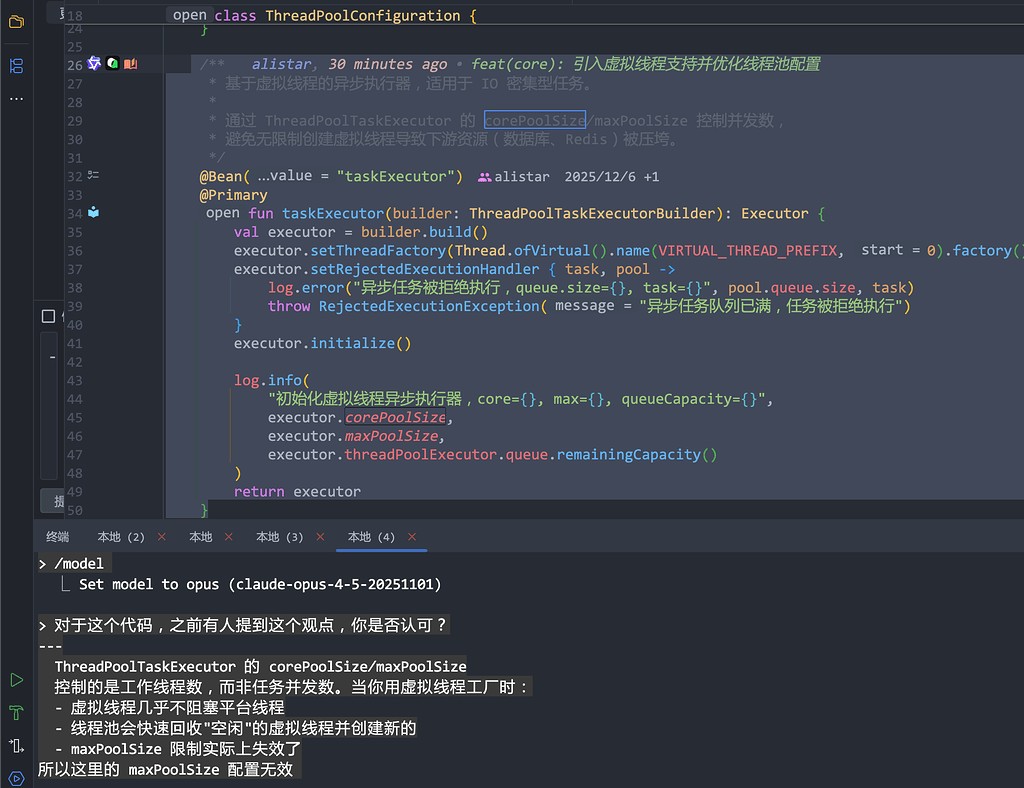Click the taskExecutor function name
Viewport: 1024px width, 788px height.
[x=333, y=213]
